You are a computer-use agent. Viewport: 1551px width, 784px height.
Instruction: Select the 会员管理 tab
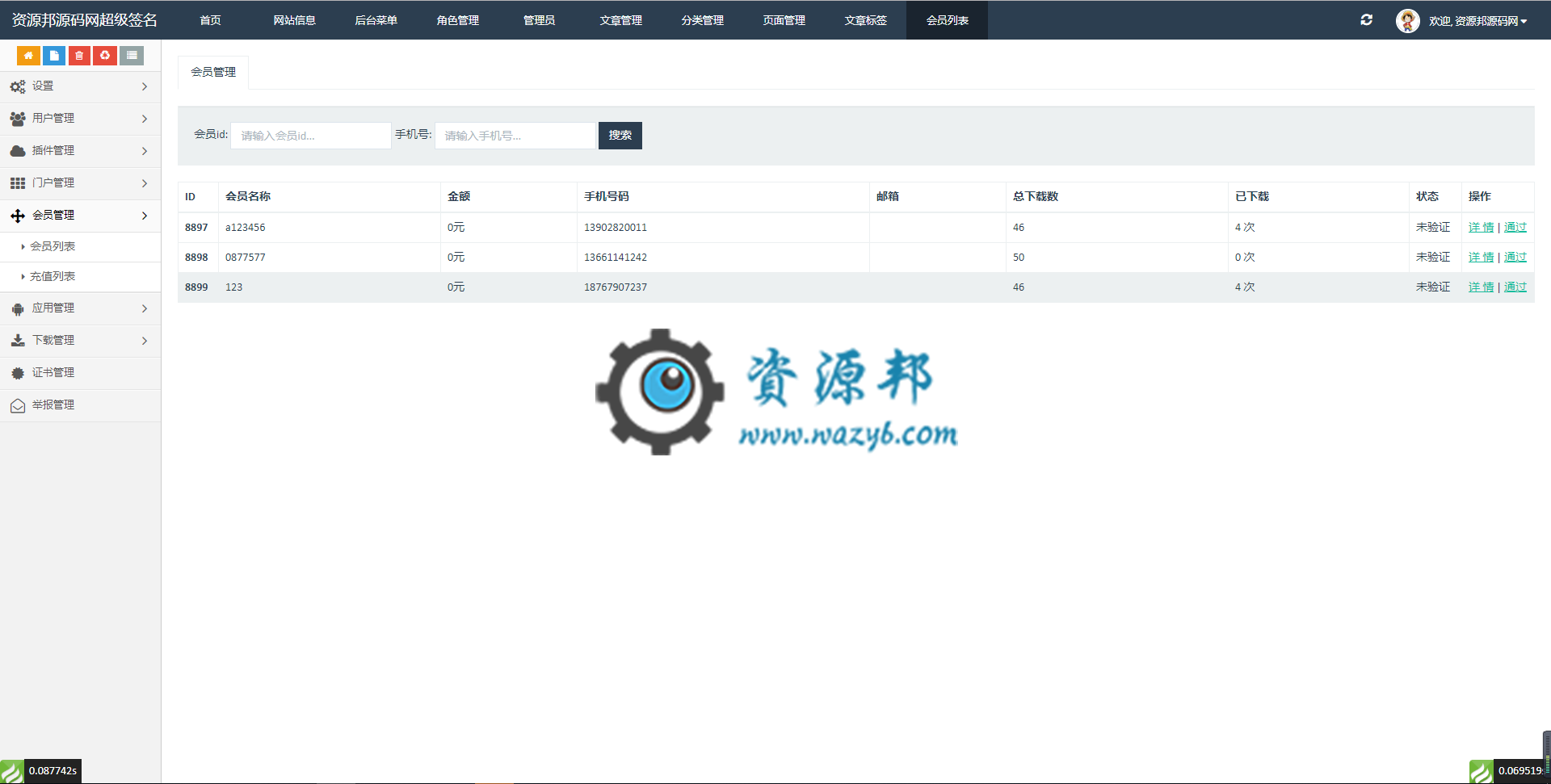(213, 73)
